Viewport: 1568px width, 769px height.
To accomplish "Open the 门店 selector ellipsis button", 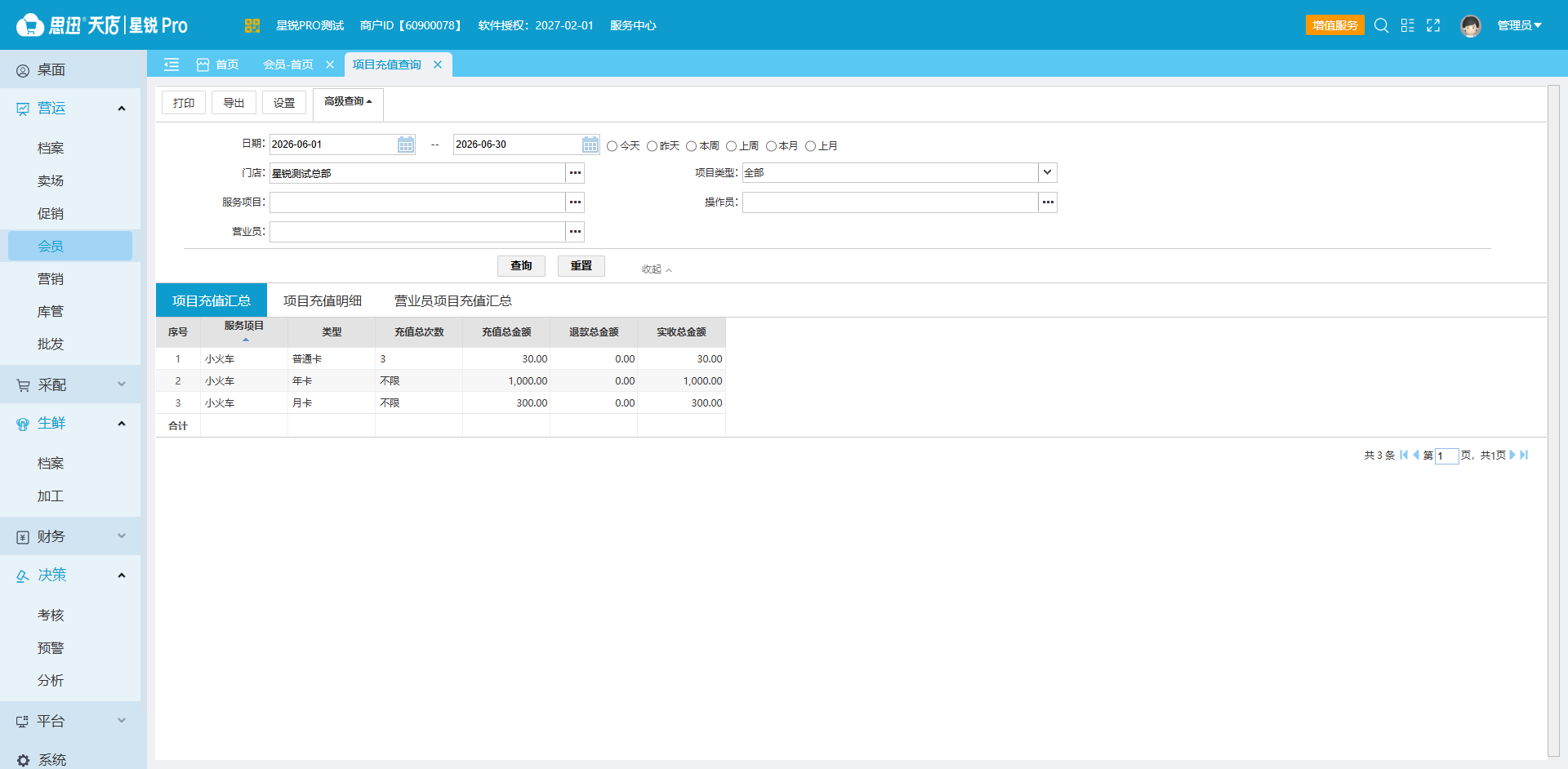I will pos(575,173).
